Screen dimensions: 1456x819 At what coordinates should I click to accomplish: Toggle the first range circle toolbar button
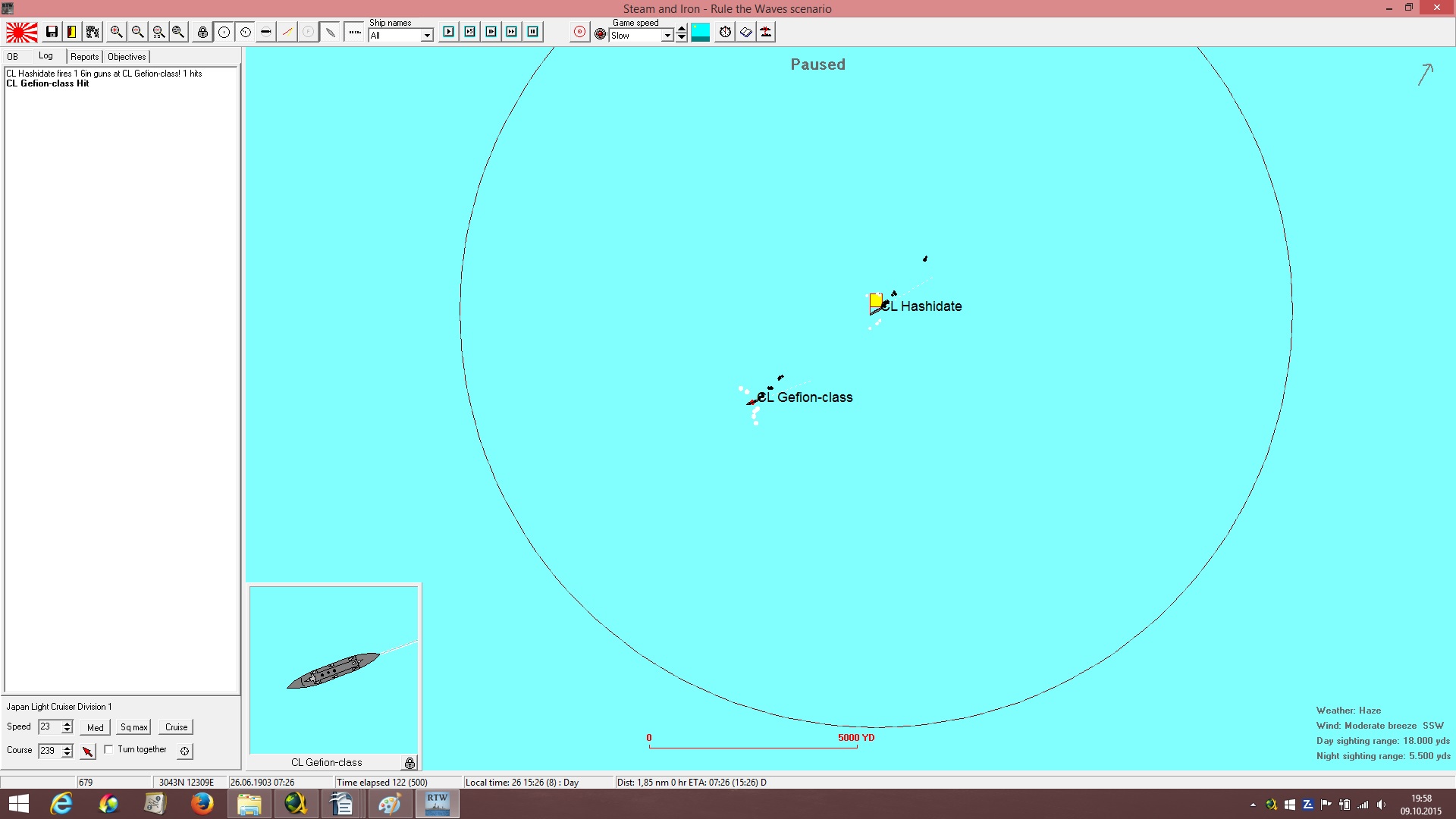pos(224,32)
